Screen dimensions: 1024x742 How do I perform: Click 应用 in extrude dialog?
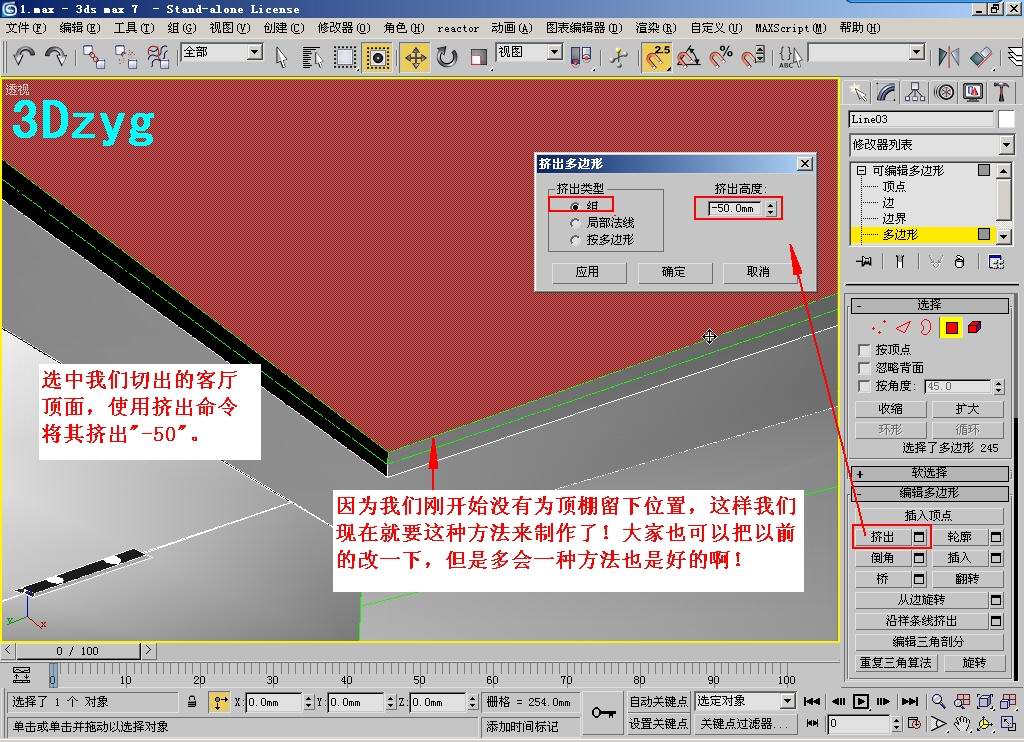588,272
